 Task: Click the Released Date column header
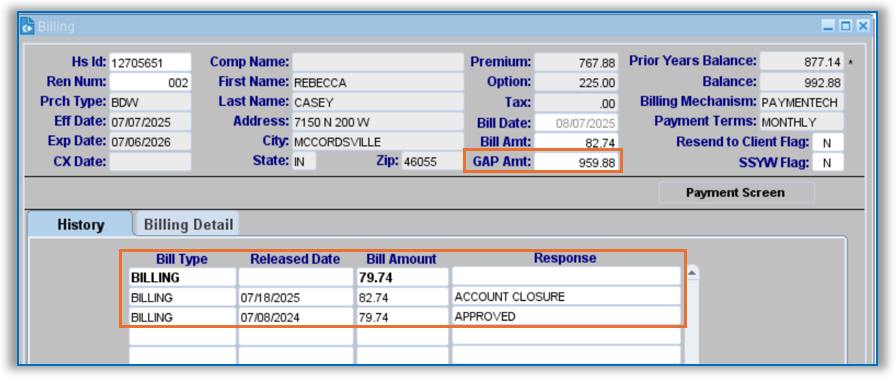(x=295, y=259)
